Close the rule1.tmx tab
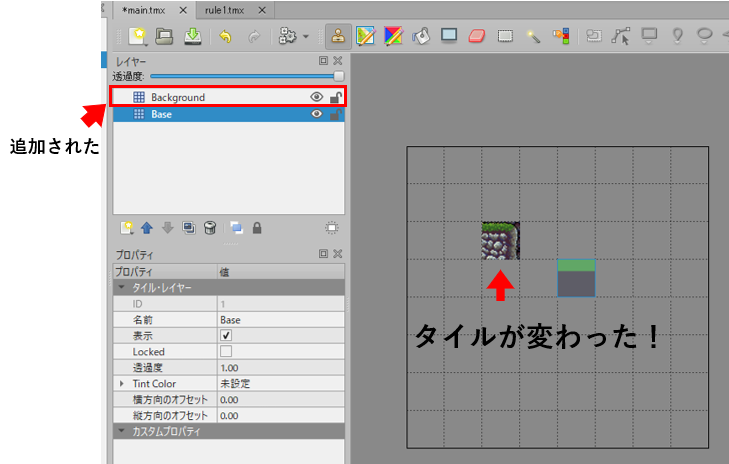This screenshot has height=464, width=729. (x=262, y=10)
